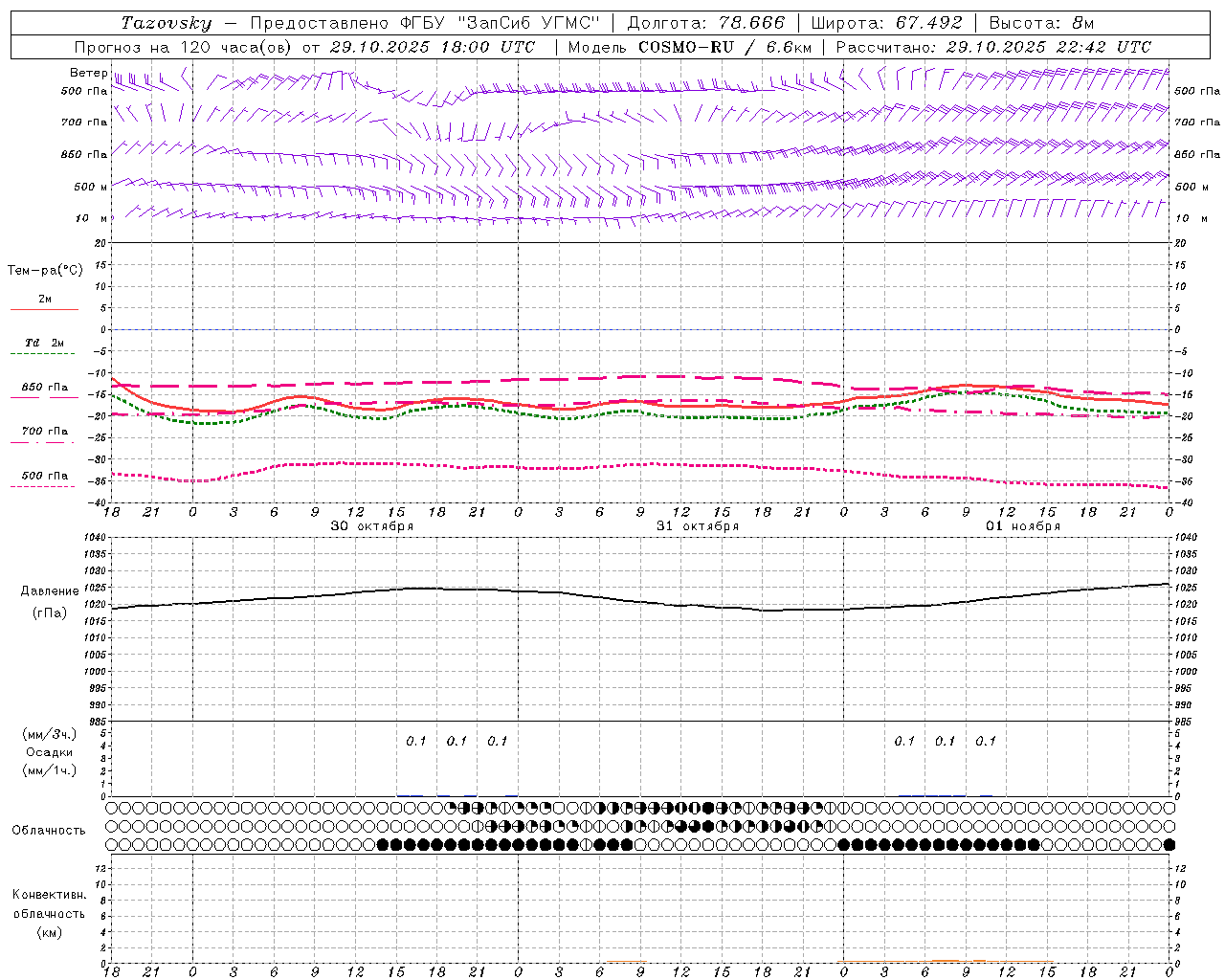Click the dotted magenta 500 гПа temperature curve
The image size is (1225, 980).
tap(641, 464)
